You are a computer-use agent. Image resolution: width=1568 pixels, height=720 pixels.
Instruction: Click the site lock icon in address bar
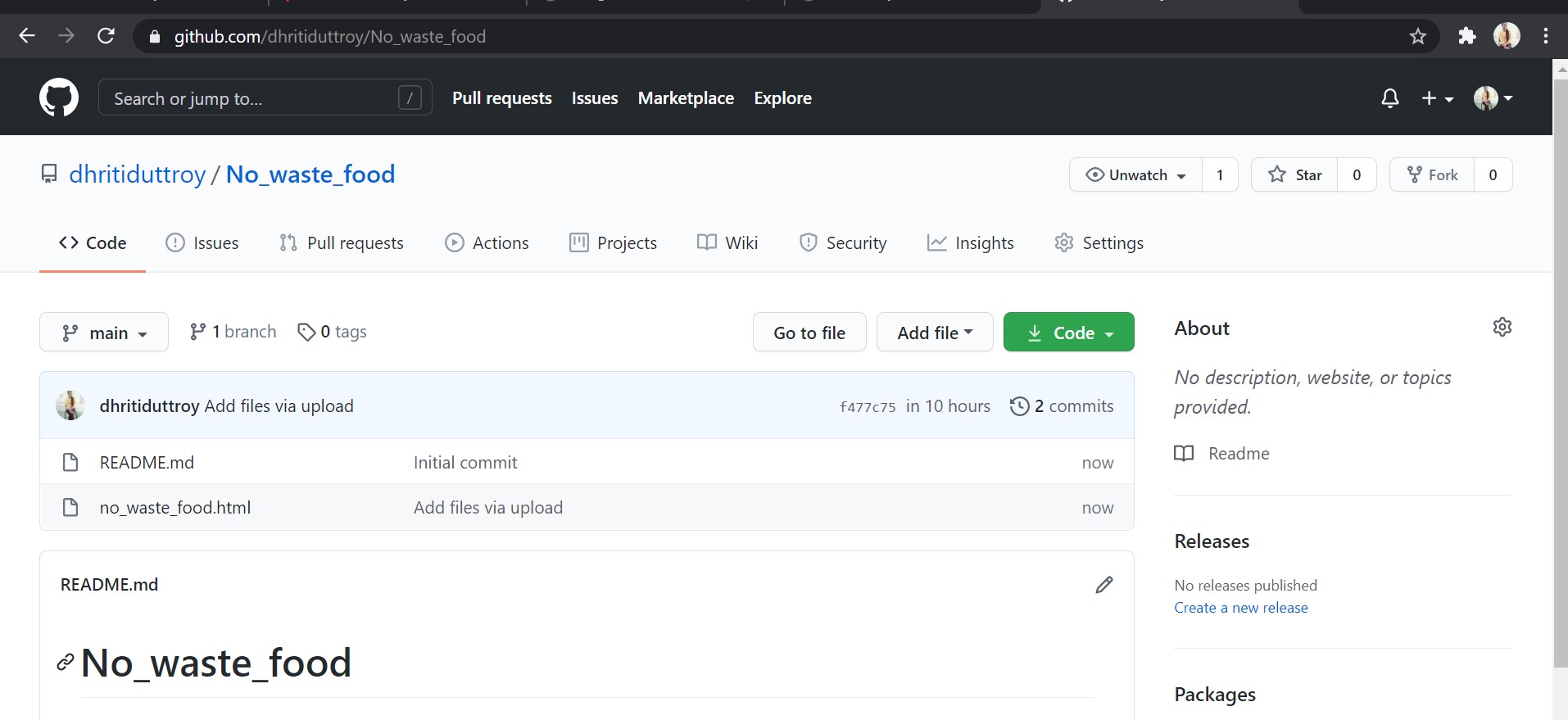click(154, 37)
